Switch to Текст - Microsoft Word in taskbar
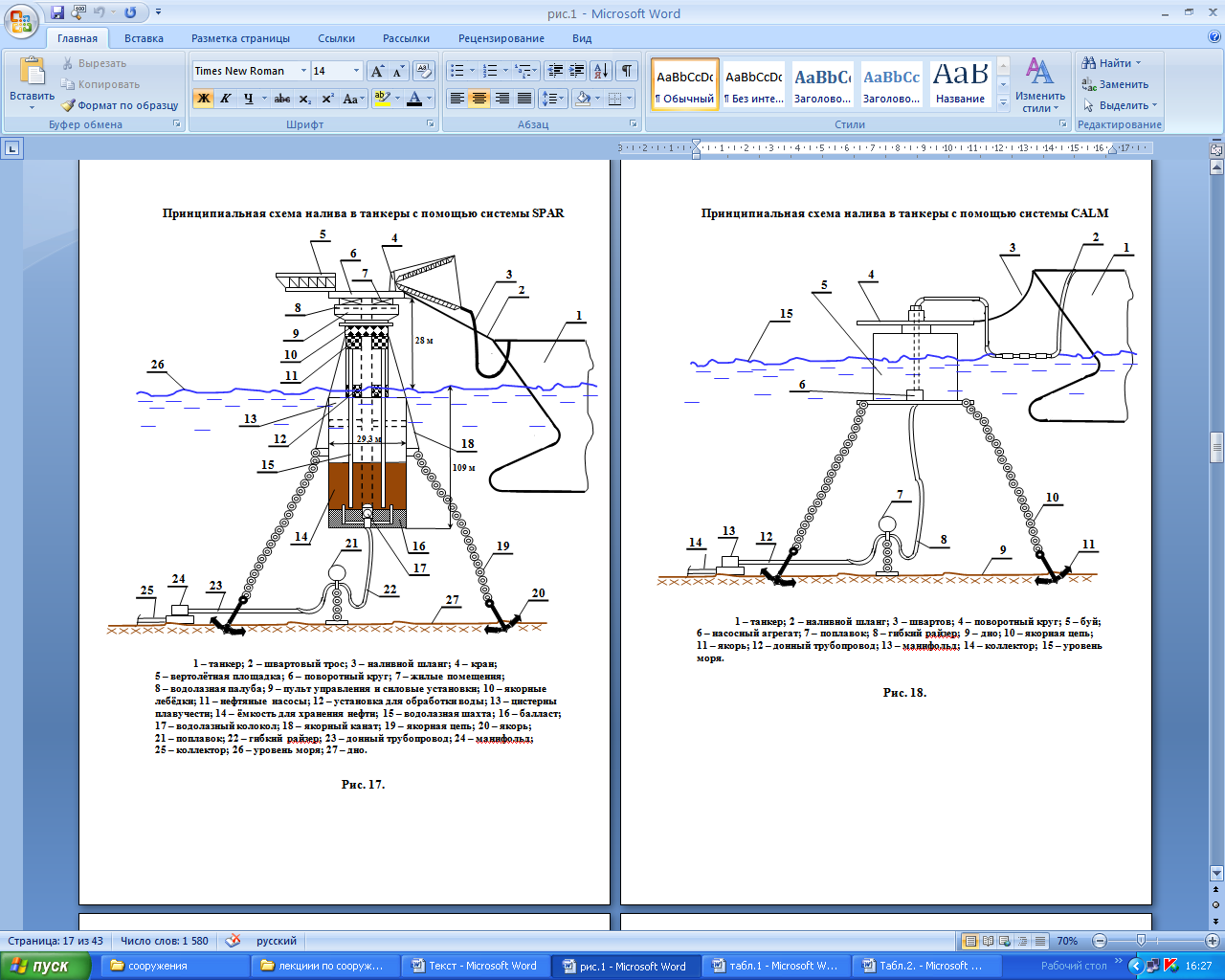 tap(474, 966)
